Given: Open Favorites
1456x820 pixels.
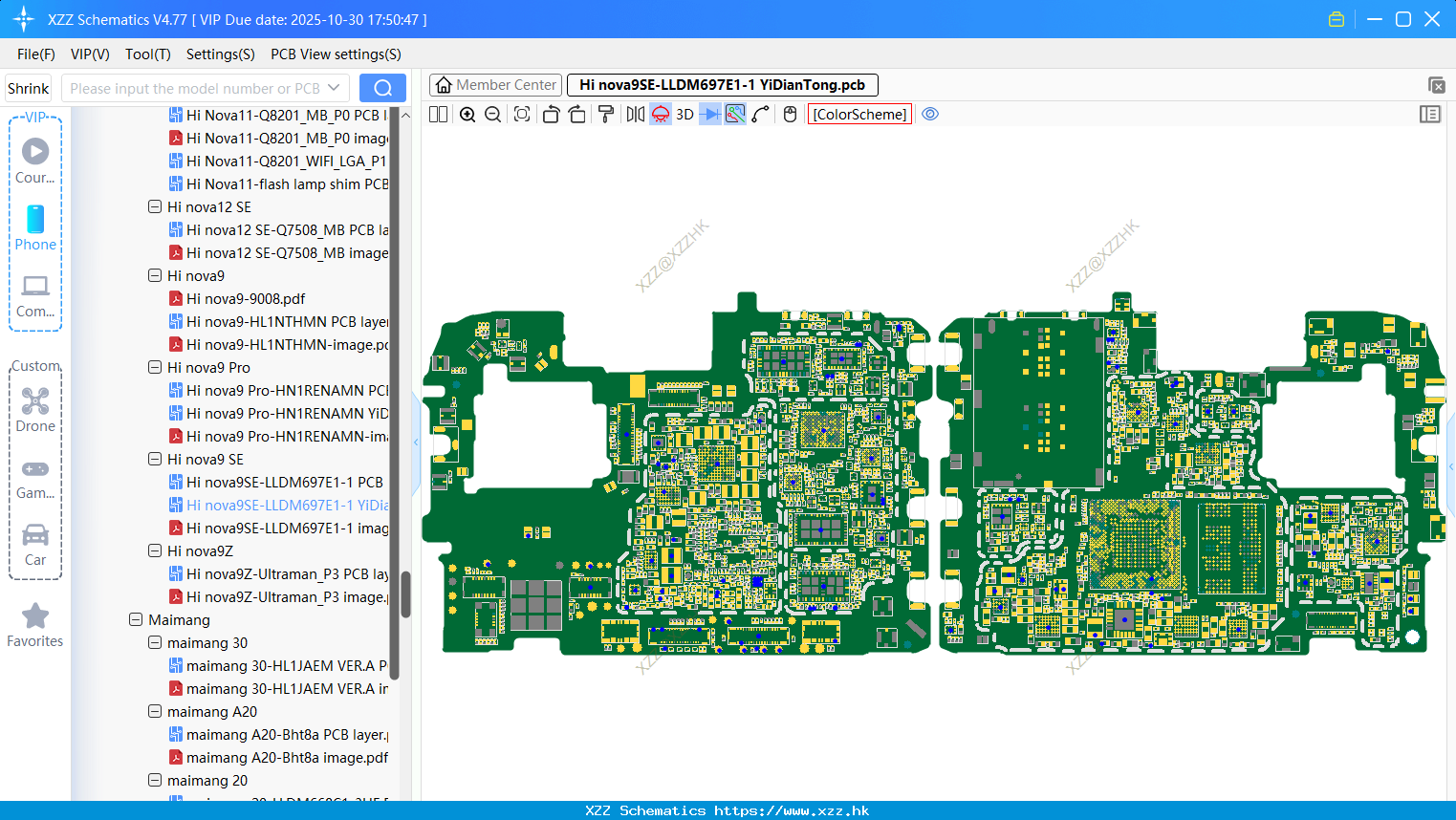Looking at the screenshot, I should [x=35, y=625].
